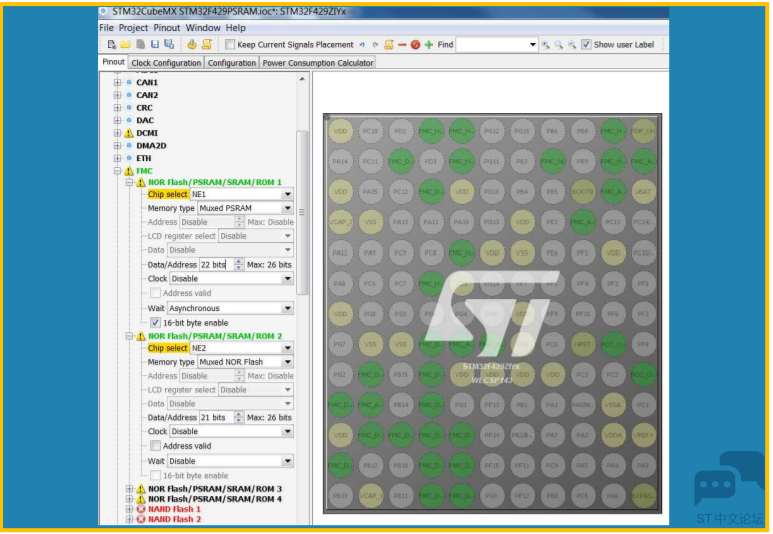Click the peripheral tree vertical scrollbar

click(x=302, y=212)
